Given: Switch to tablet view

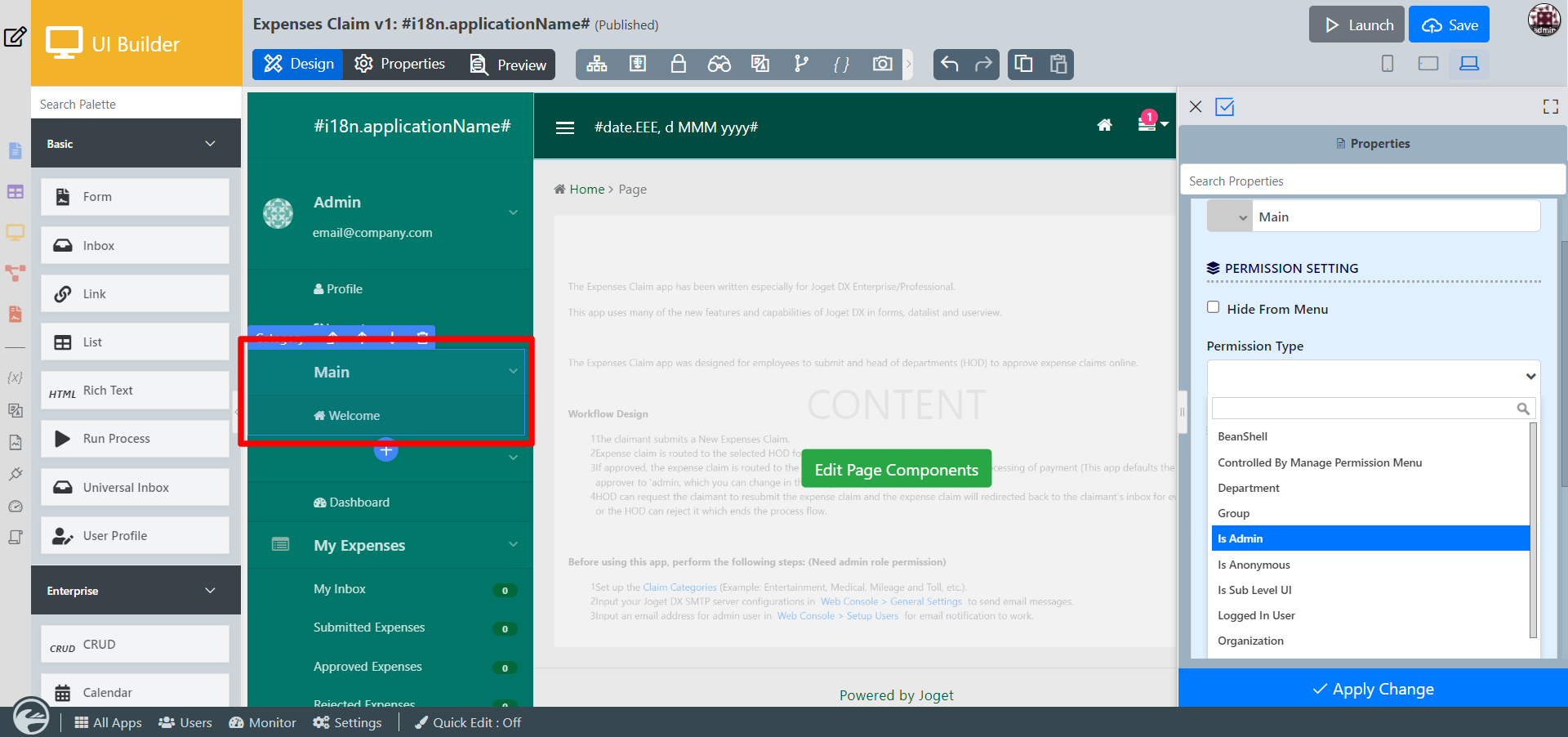Looking at the screenshot, I should click(x=1428, y=64).
